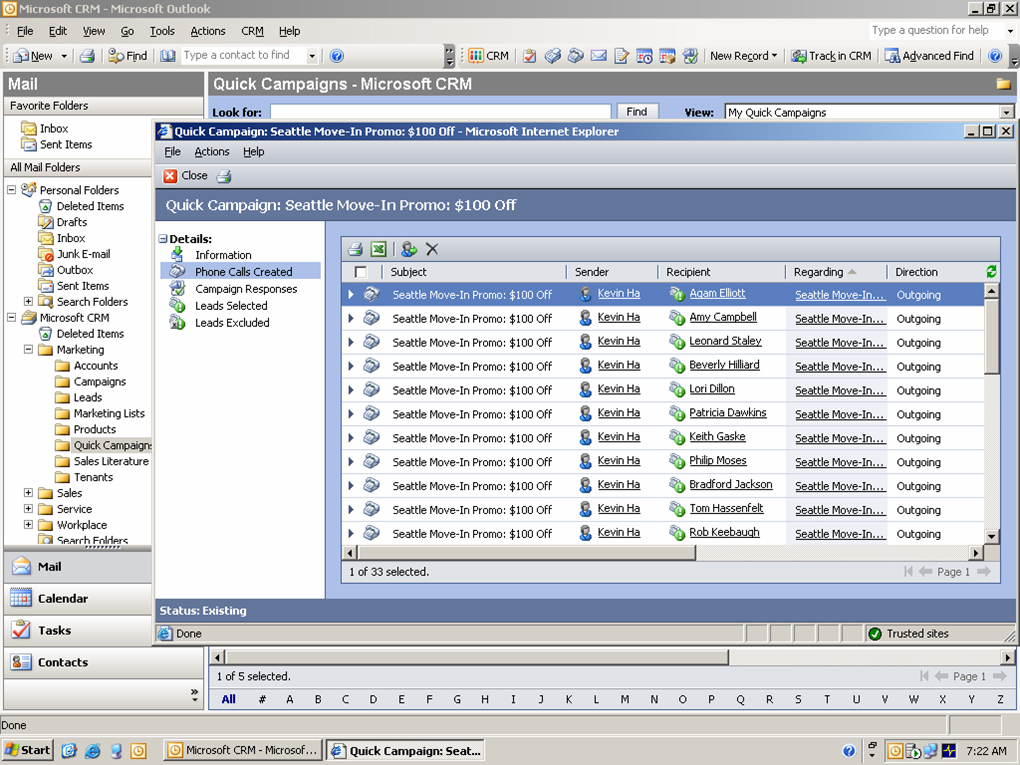Click Track in CRM toolbar button
The image size is (1020, 765).
(831, 56)
